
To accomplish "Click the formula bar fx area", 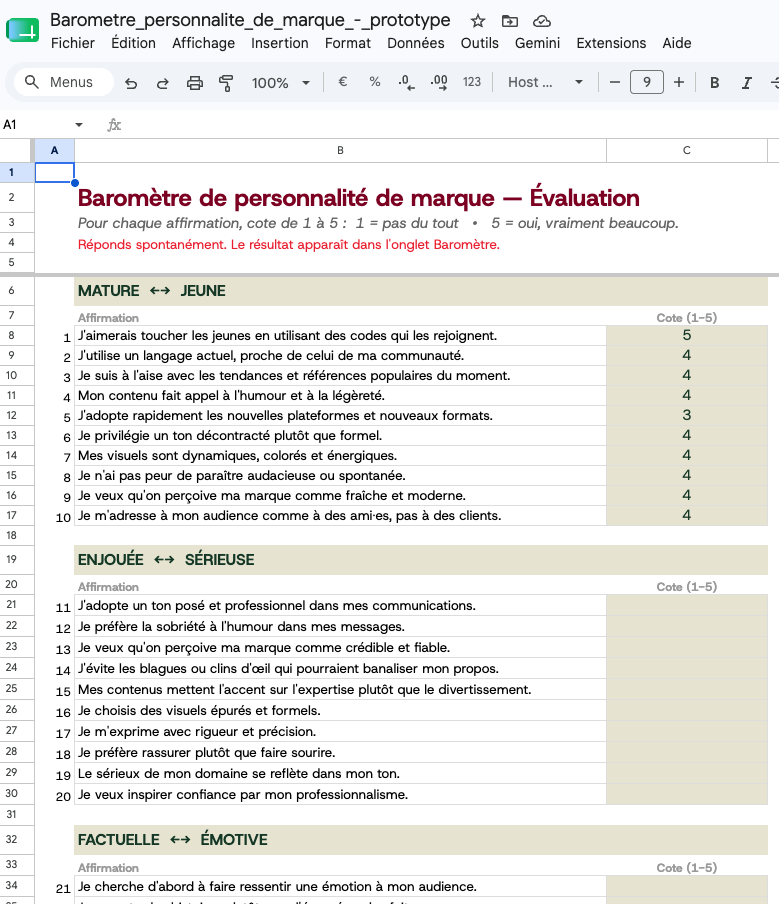I will (114, 125).
